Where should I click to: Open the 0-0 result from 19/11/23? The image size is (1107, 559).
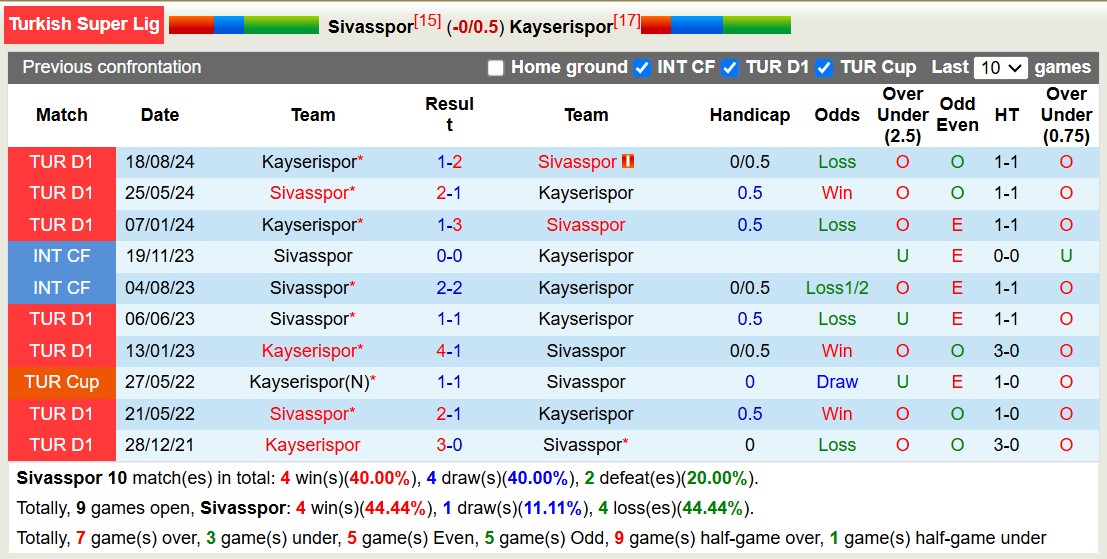tap(449, 256)
